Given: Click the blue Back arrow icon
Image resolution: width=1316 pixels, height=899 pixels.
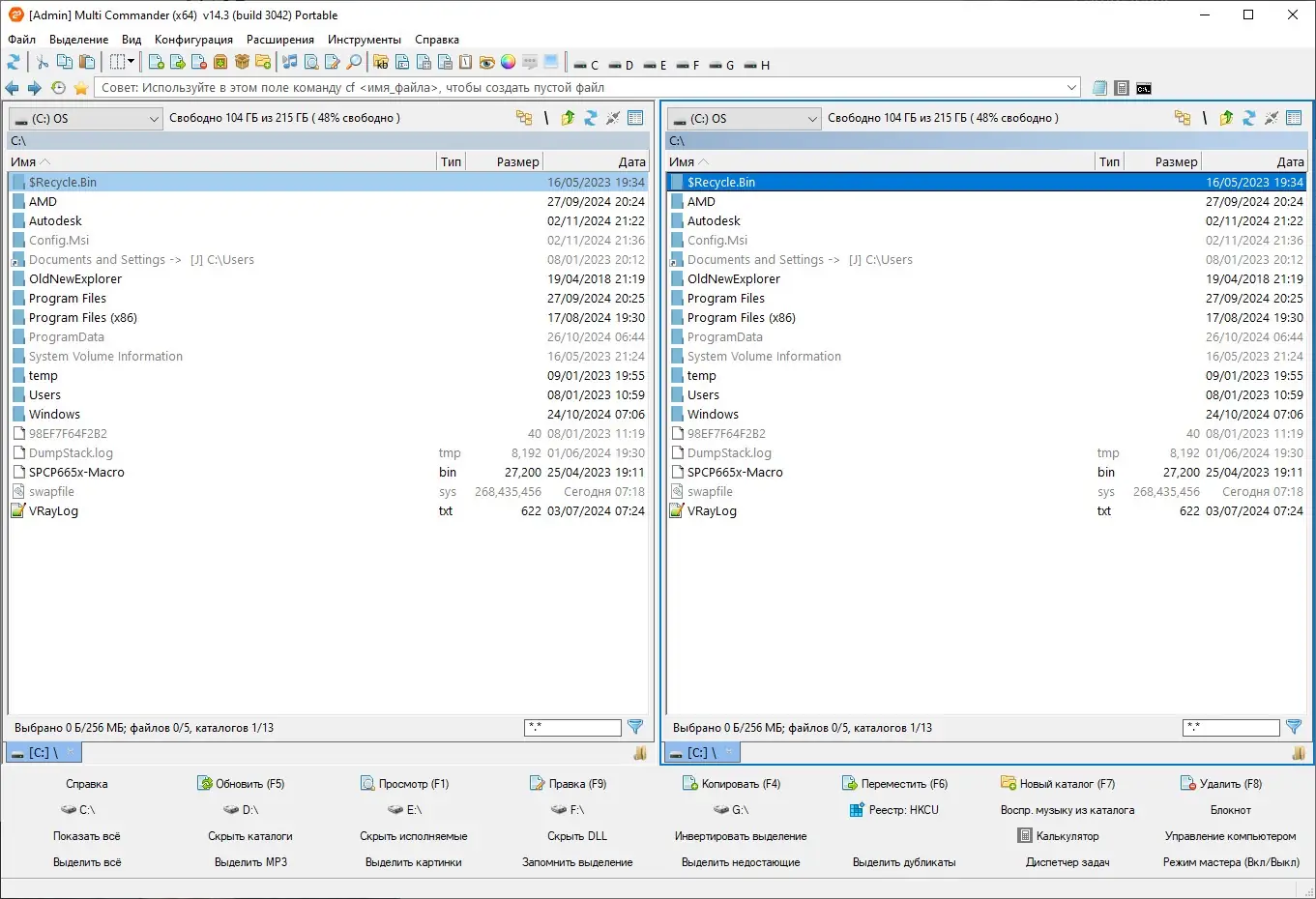Looking at the screenshot, I should click(13, 88).
